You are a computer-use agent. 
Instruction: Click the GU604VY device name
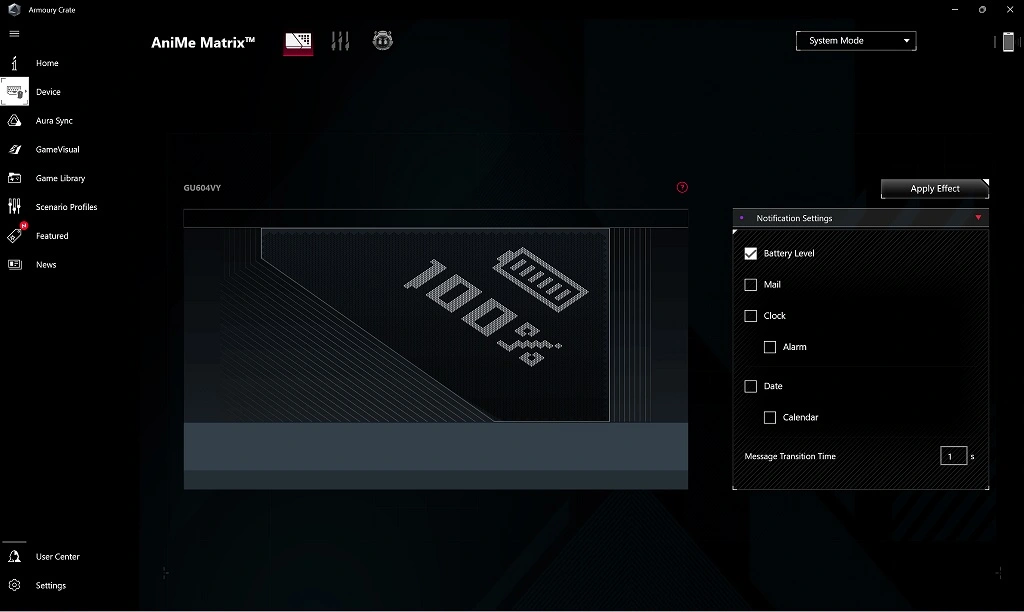[202, 187]
